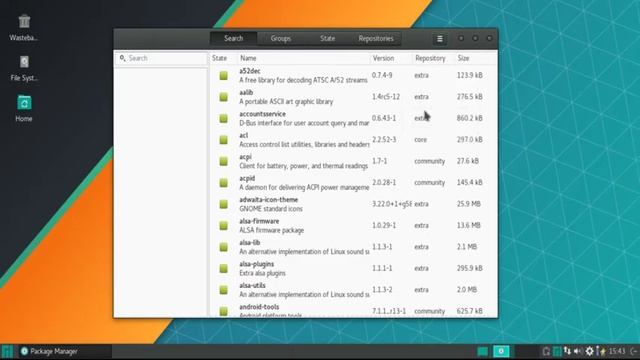
Task: Open the Home folder desktop icon
Action: (24, 103)
